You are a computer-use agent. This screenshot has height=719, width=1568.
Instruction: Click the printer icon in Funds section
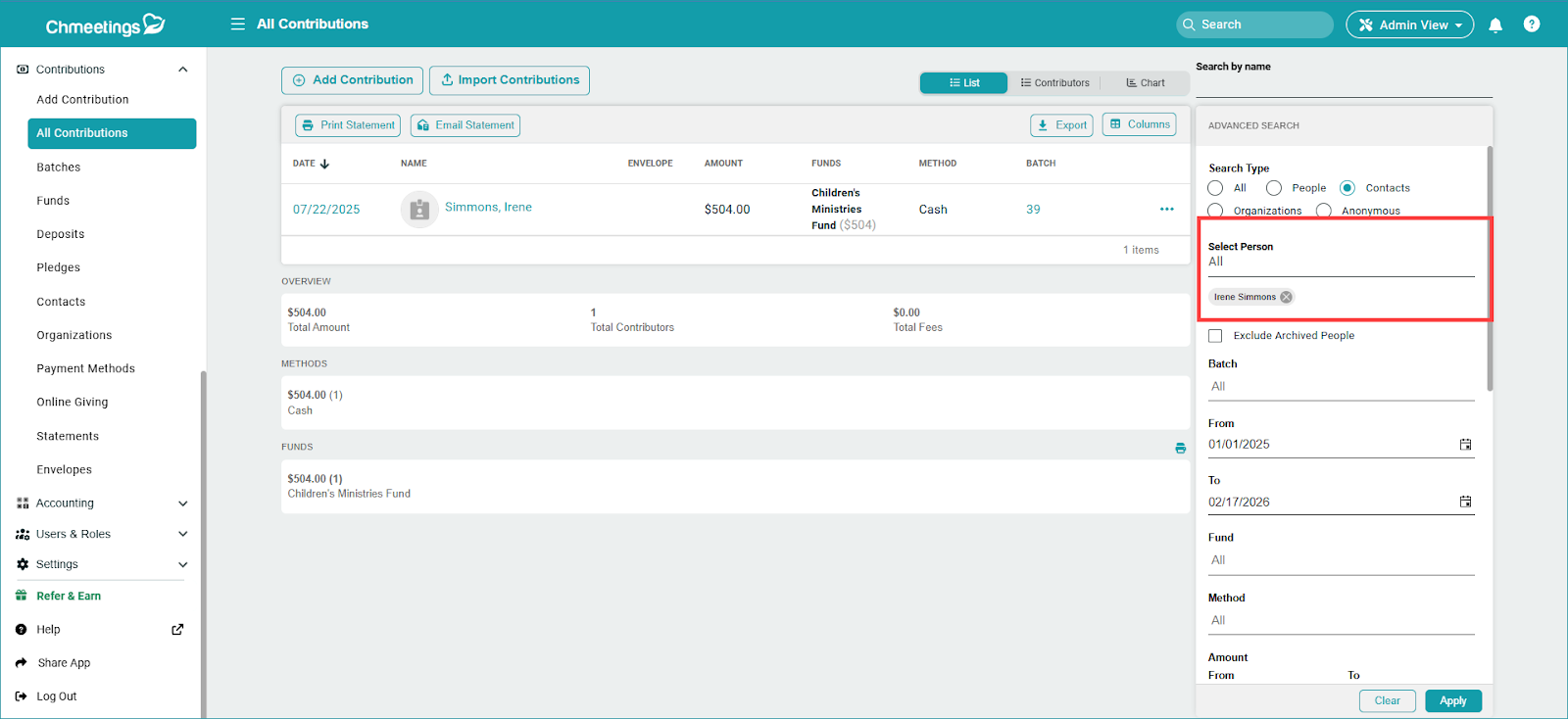(x=1180, y=449)
